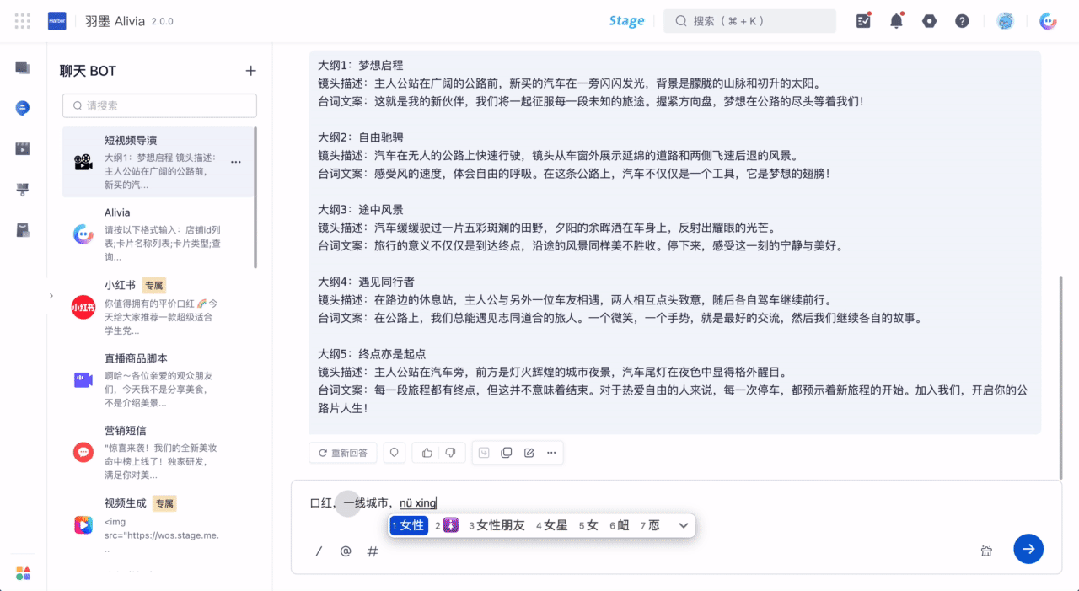Add a new chat bot with plus icon
This screenshot has width=1079, height=591.
point(250,71)
